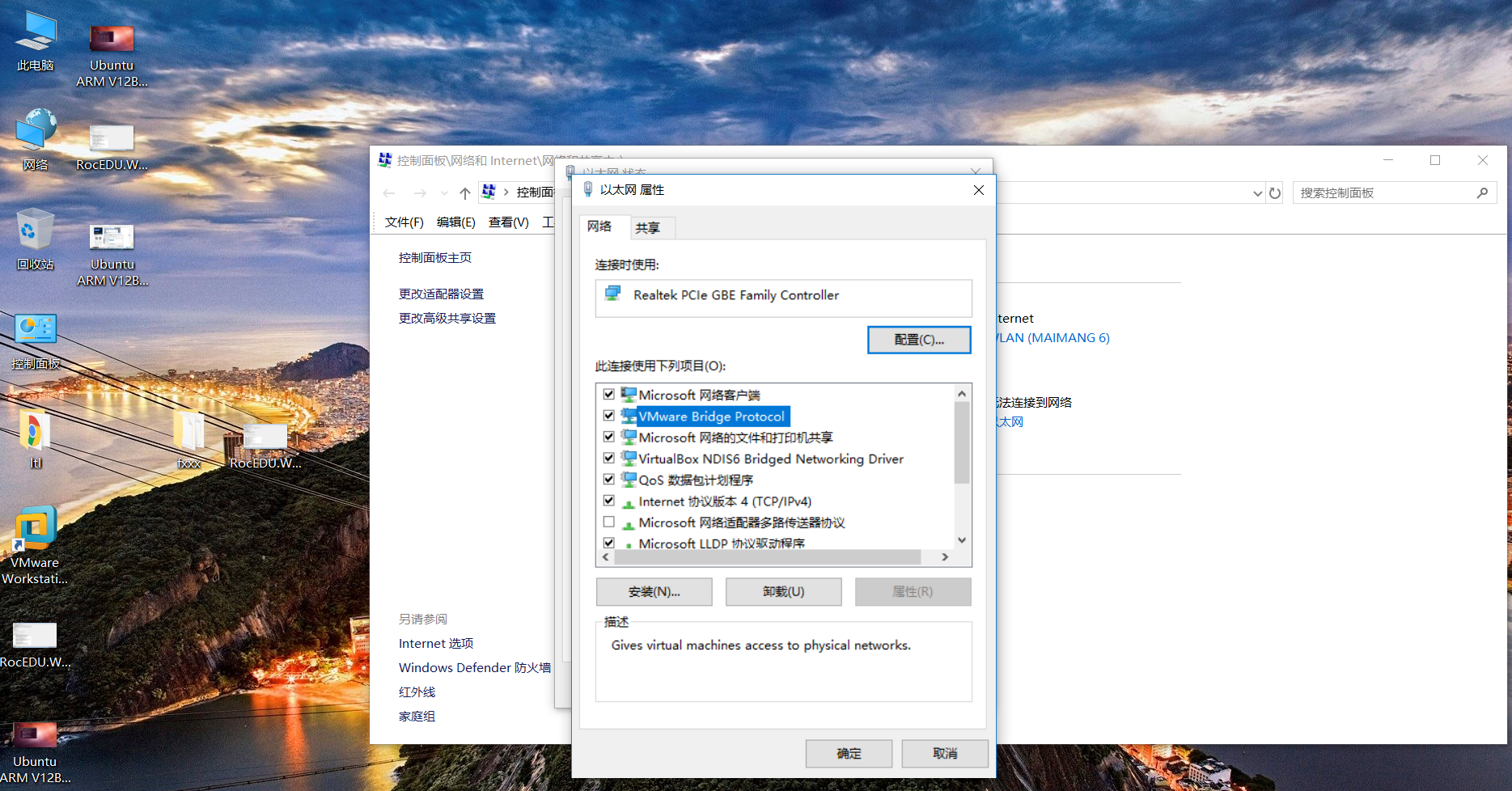Click horizontal scroll right arrow in items list
1512x791 pixels.
coord(945,556)
